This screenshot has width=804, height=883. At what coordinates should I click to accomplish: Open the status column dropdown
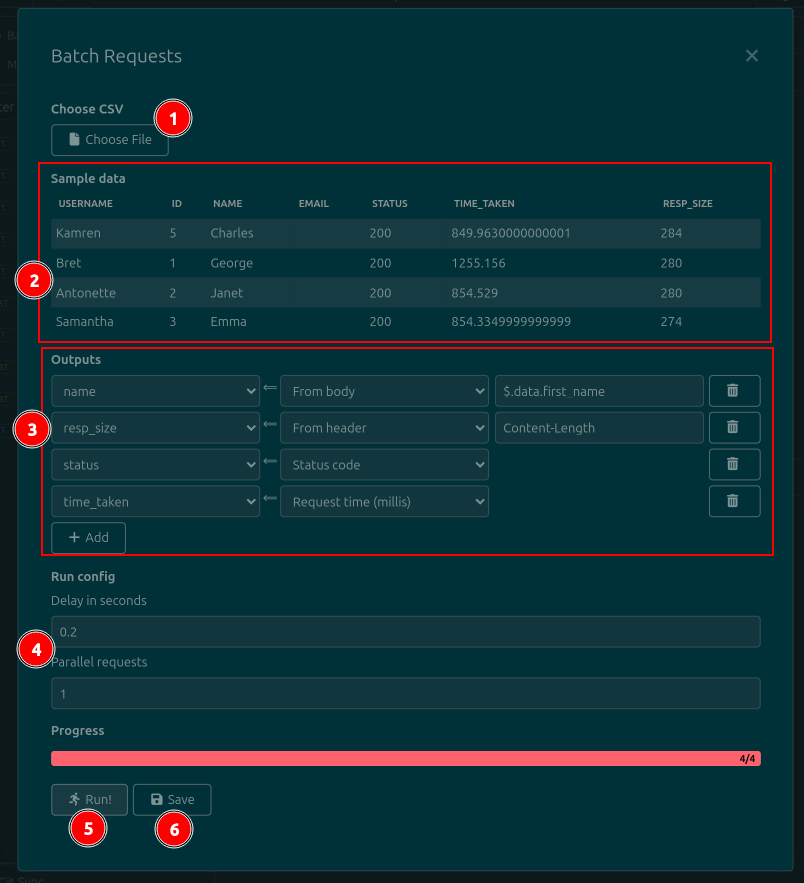tap(155, 465)
